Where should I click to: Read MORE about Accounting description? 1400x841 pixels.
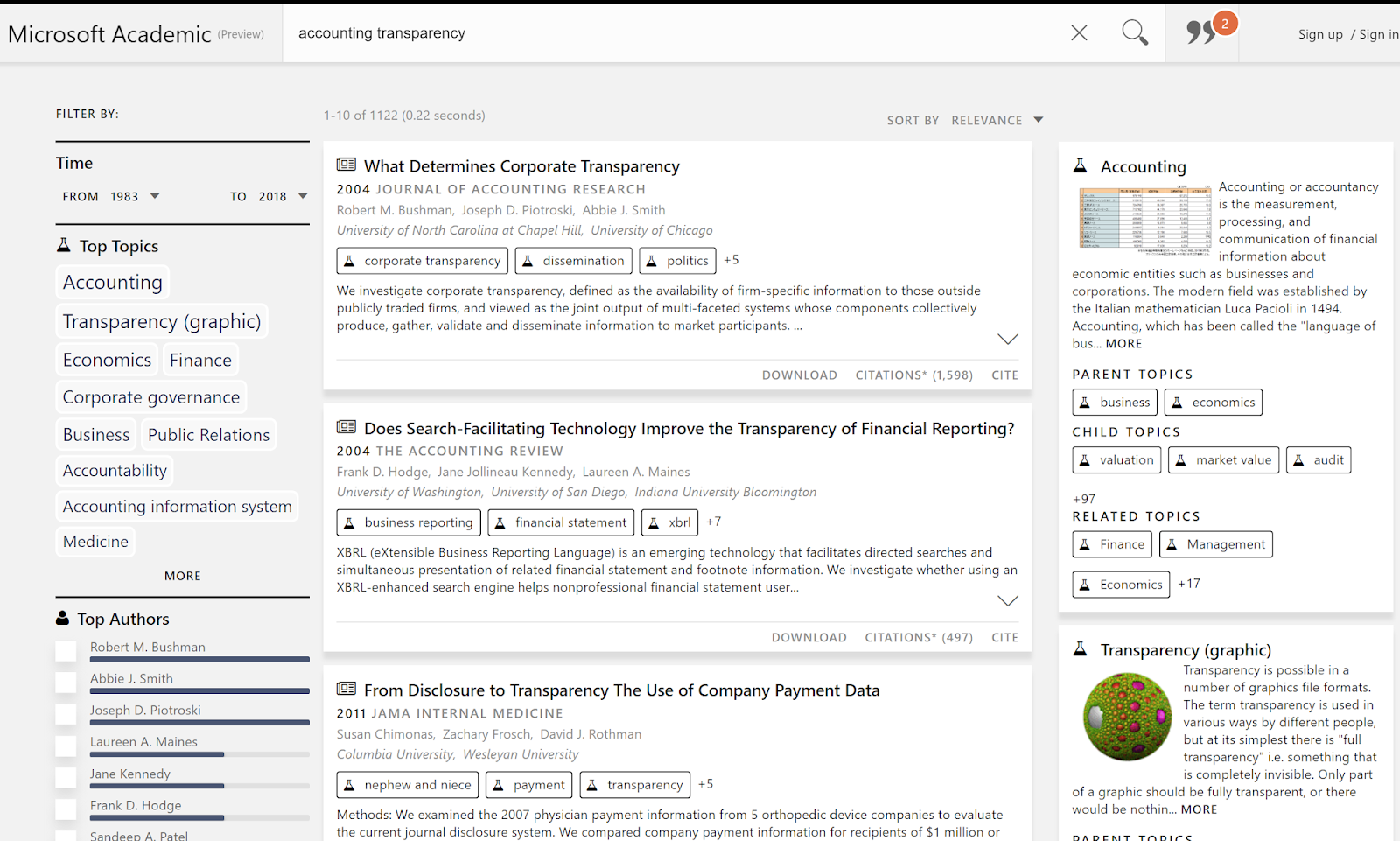point(1124,344)
